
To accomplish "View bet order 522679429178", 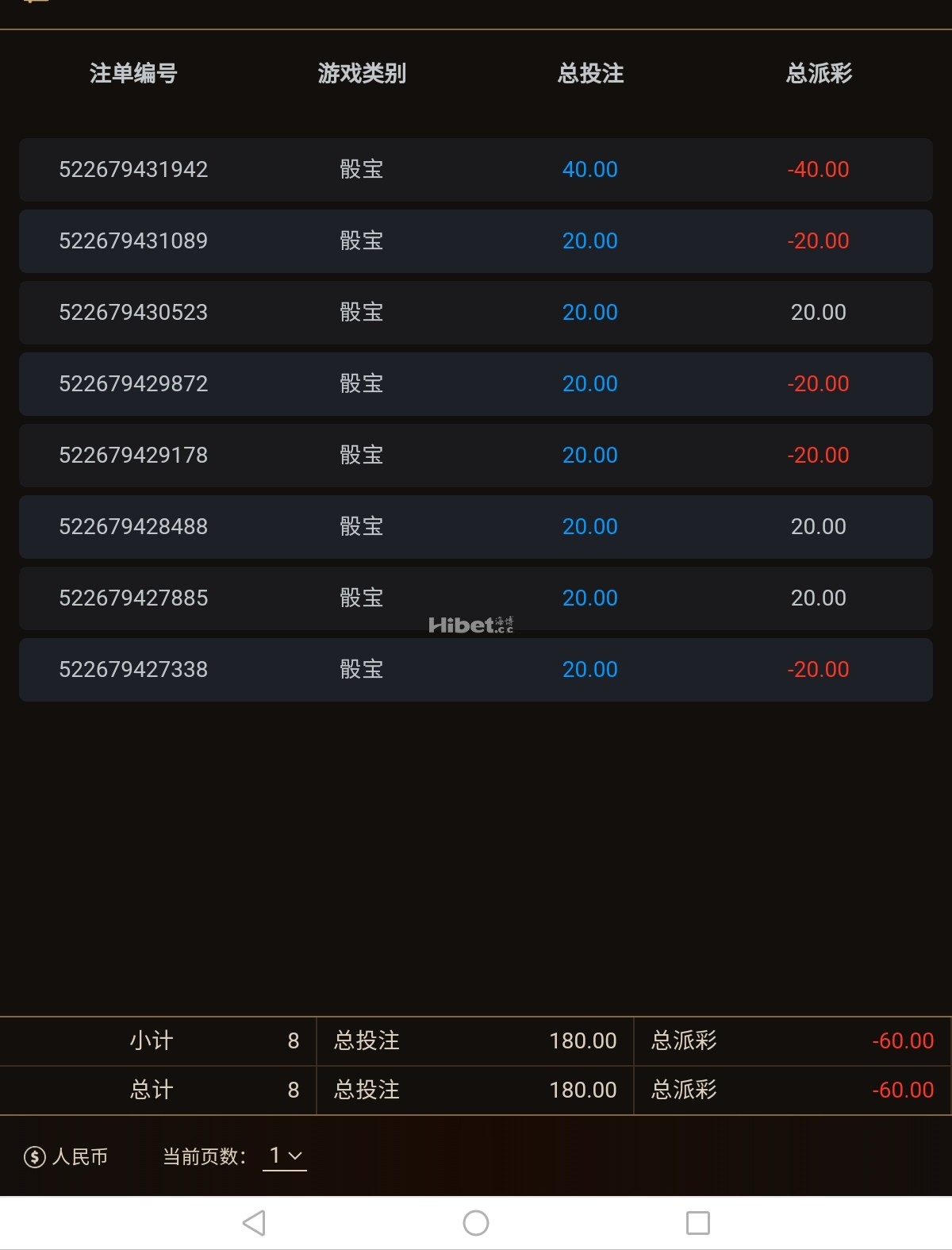I will [x=133, y=456].
